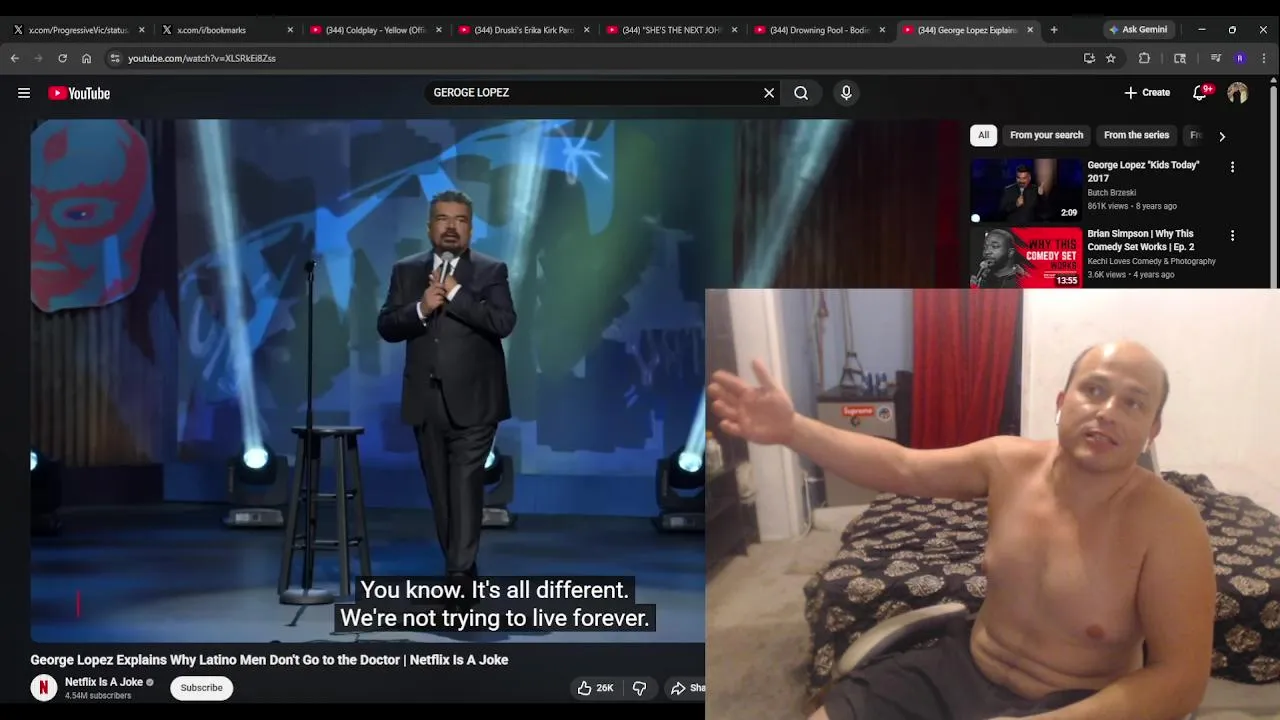Open the media controls icon in toolbar
The height and width of the screenshot is (720, 1280).
1216,58
